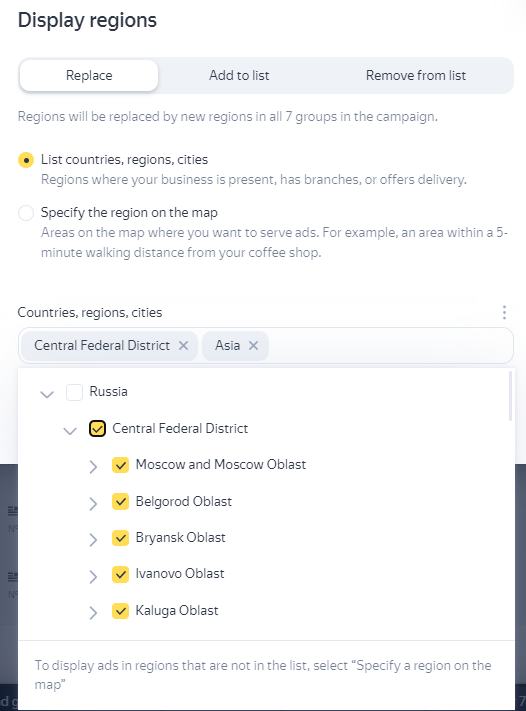Expand Moscow and Moscow Oblast
This screenshot has height=711, width=526.
pyautogui.click(x=93, y=467)
